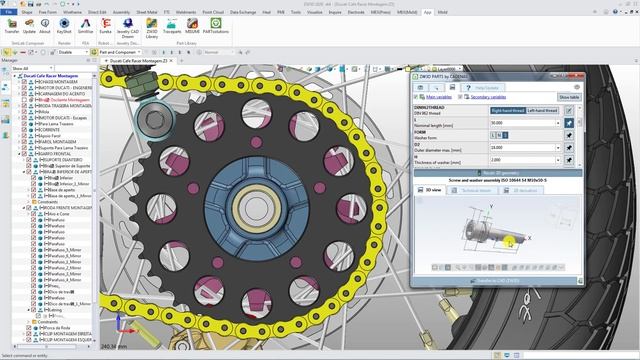This screenshot has width=640, height=360.
Task: Click the Transfer icon in the ribbon
Action: point(12,26)
